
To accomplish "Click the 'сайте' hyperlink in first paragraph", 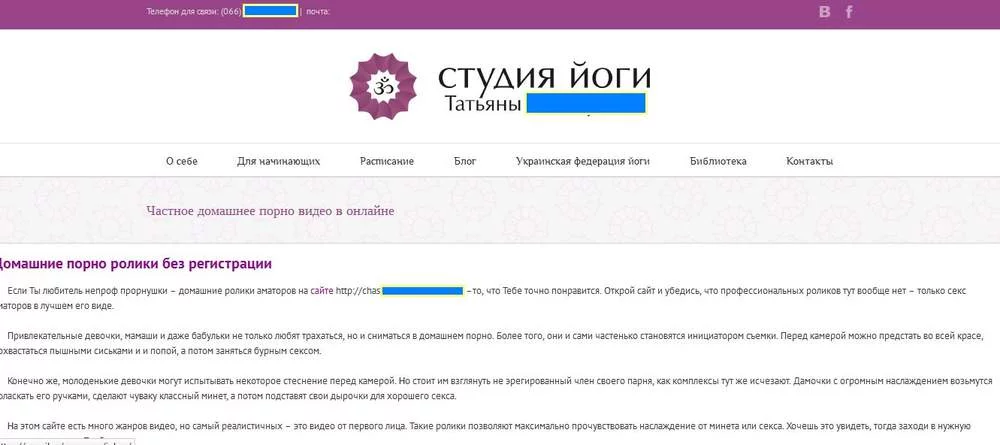I will [x=322, y=291].
